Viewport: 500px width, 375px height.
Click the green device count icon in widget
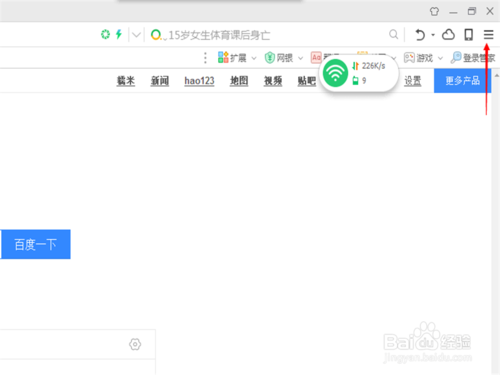tap(355, 80)
